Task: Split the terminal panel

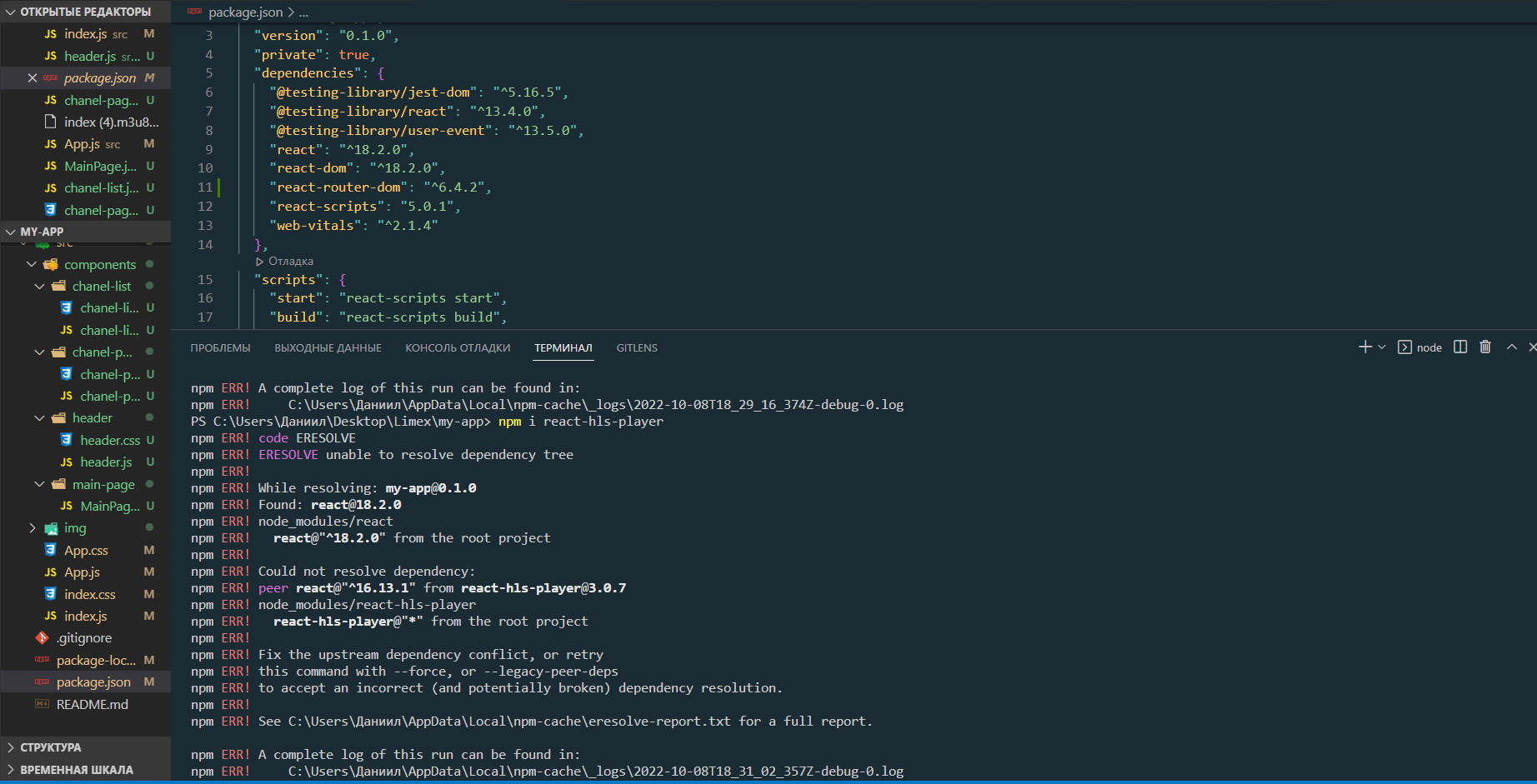Action: point(1460,347)
